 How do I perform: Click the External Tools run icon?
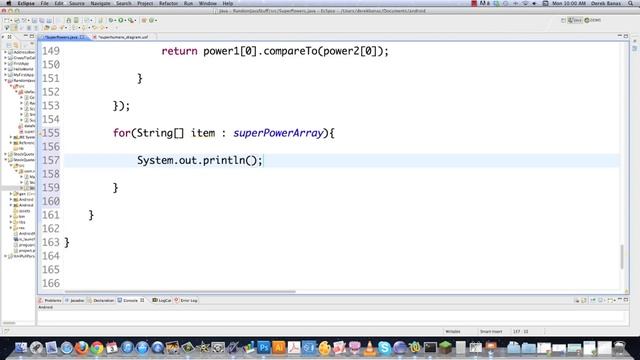(x=131, y=20)
